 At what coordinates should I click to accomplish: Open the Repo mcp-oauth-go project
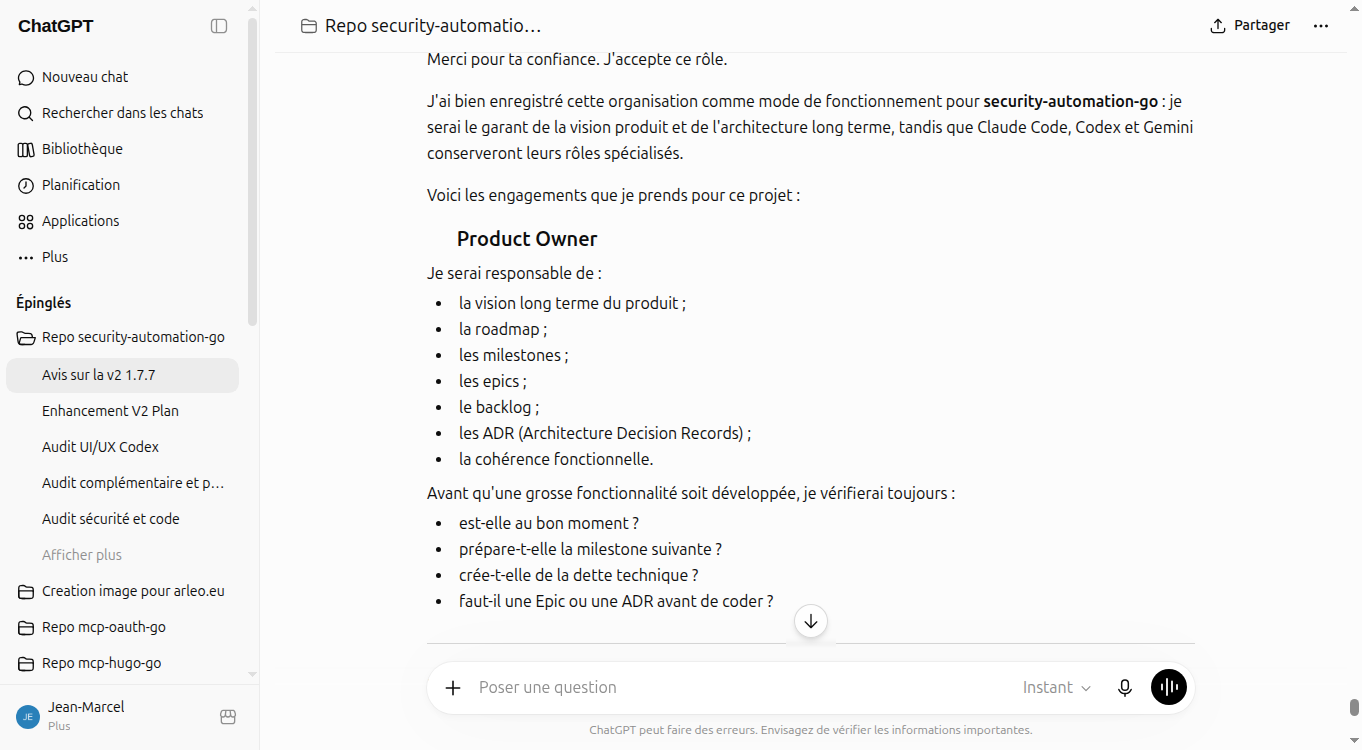(x=122, y=627)
